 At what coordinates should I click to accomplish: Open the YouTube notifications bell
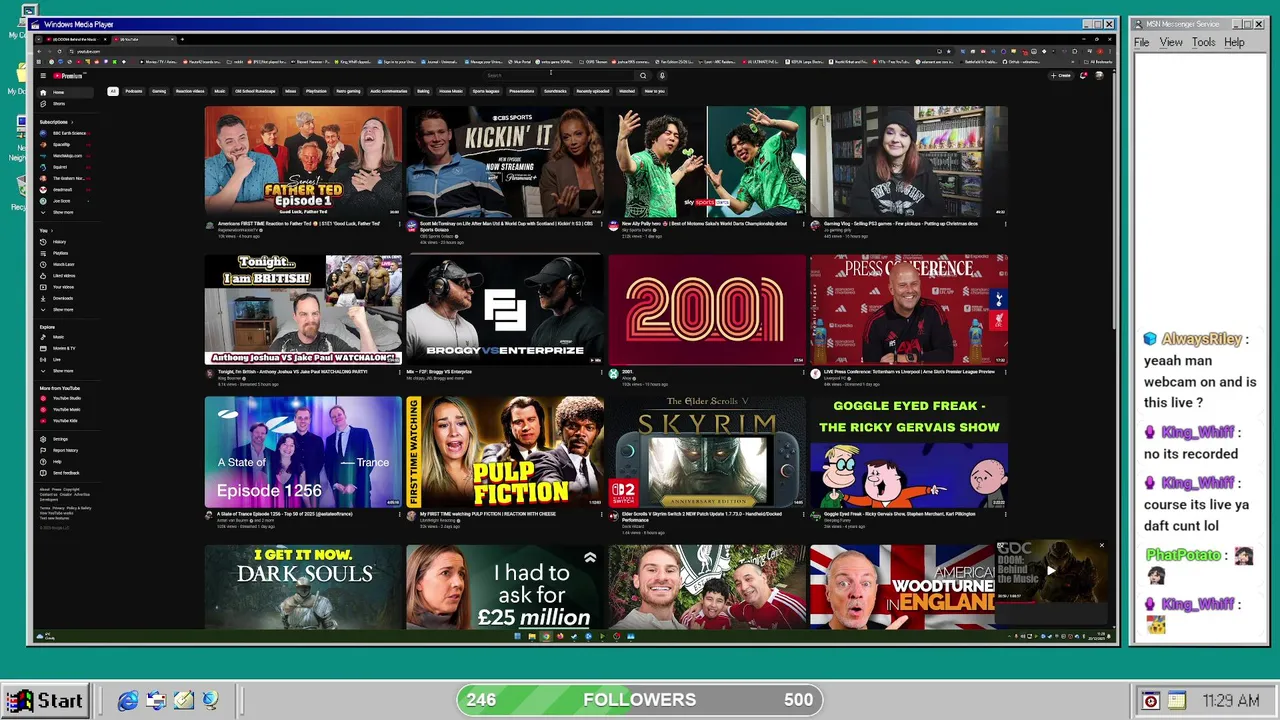pyautogui.click(x=1083, y=76)
